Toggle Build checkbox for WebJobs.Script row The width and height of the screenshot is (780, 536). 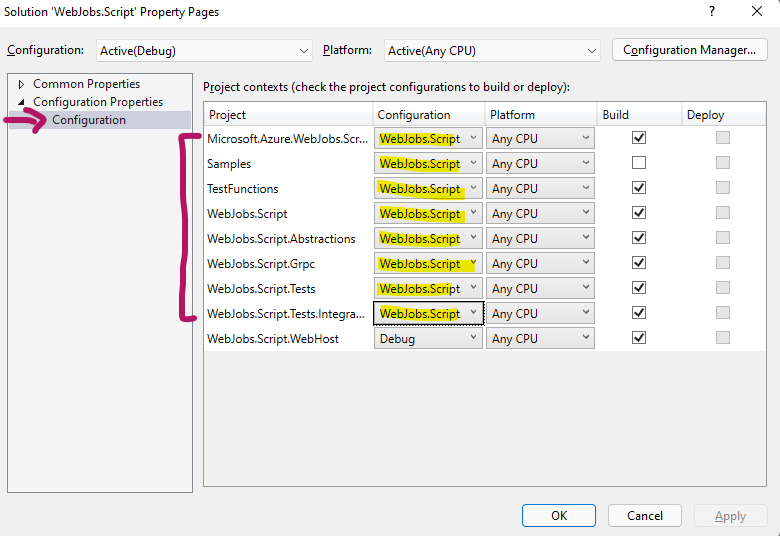(x=639, y=213)
